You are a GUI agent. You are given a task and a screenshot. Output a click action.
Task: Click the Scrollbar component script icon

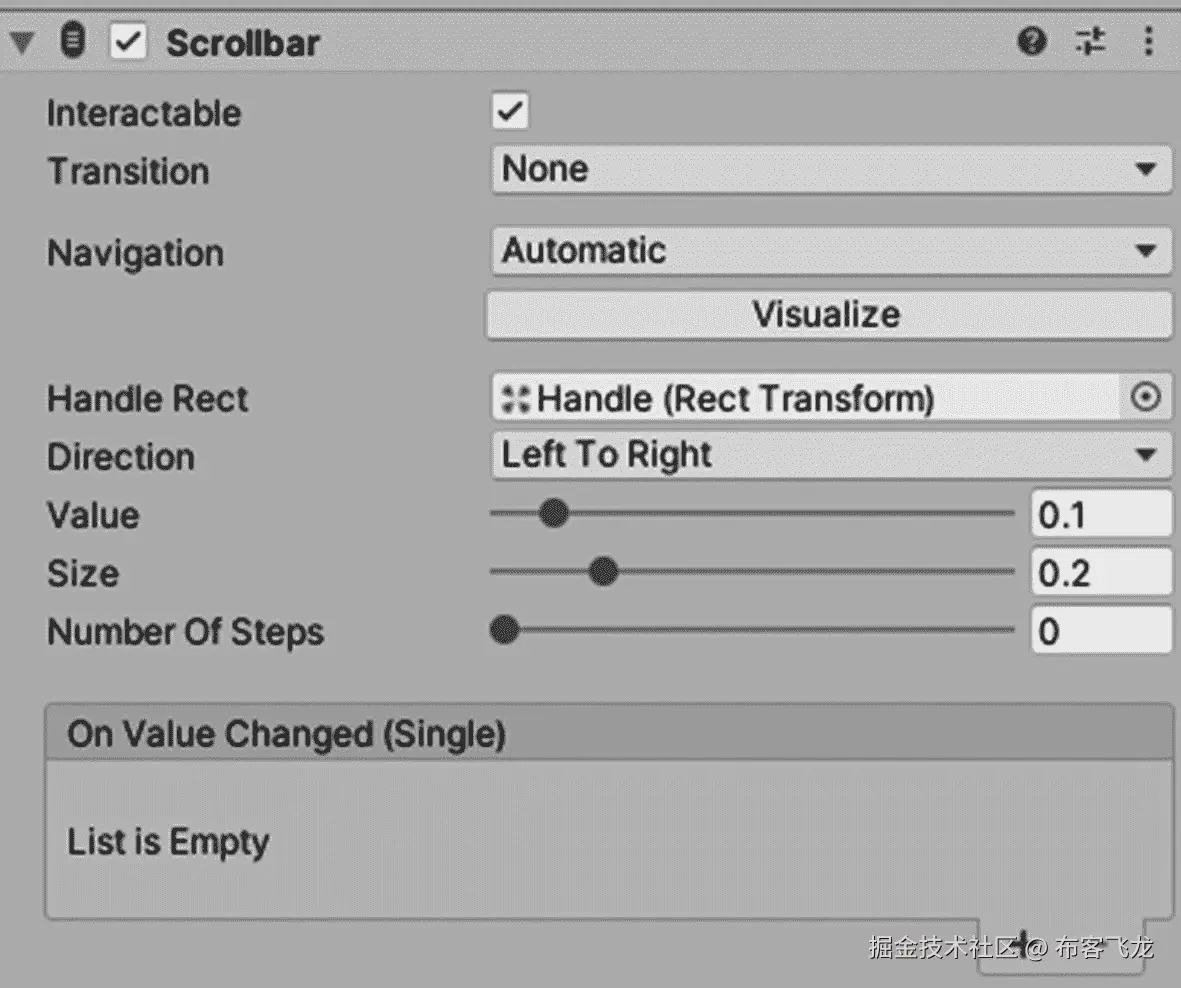coord(73,42)
